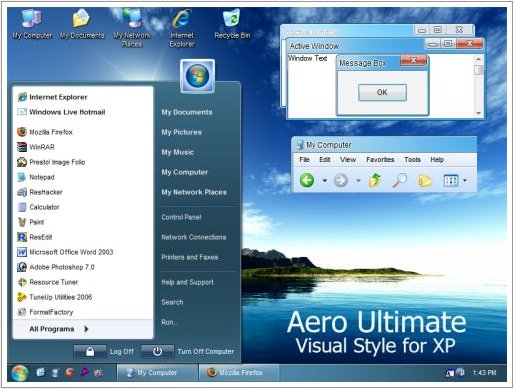
Task: Open Windows Live Hotmail in Start menu
Action: [61, 112]
